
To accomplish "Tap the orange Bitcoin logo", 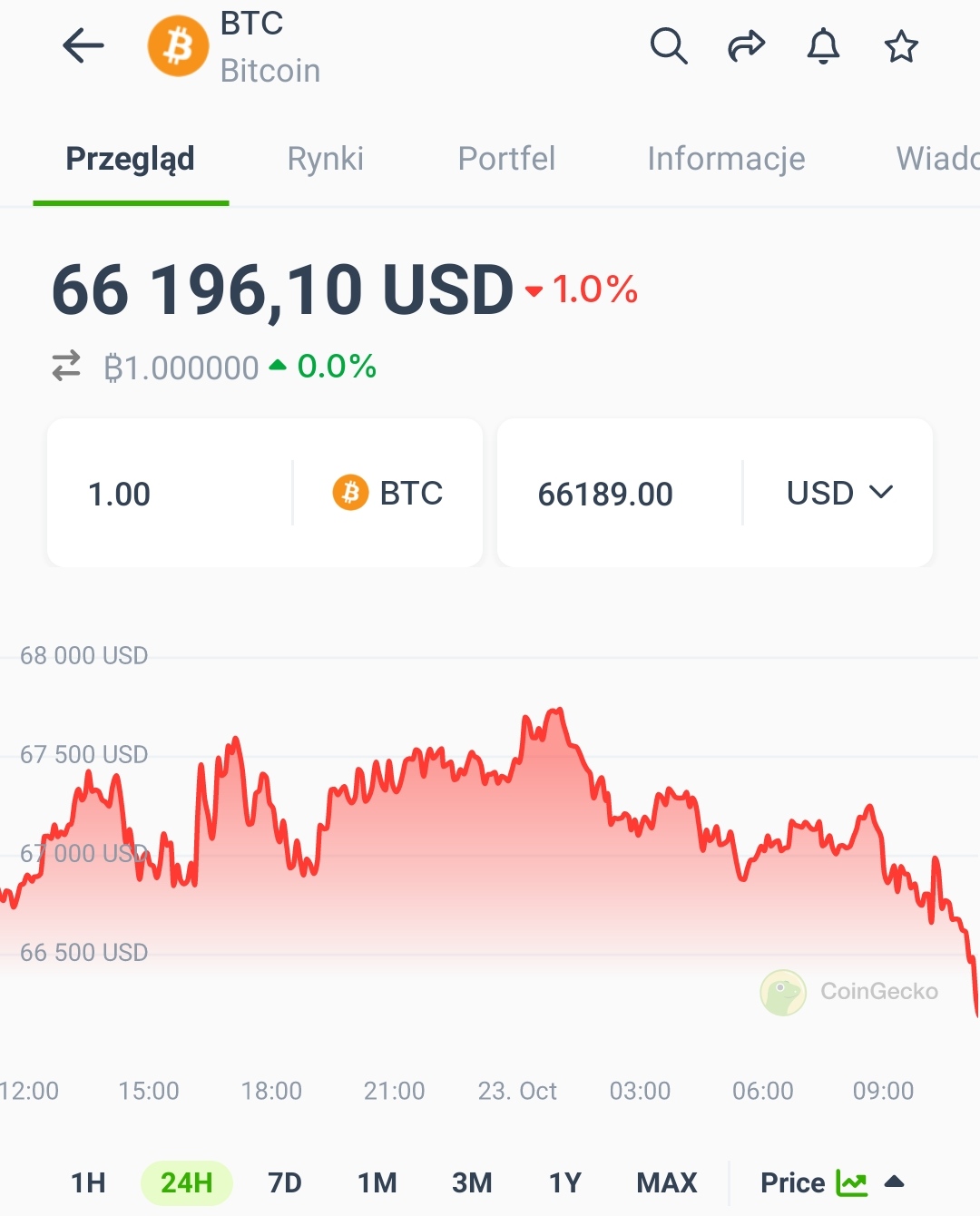I will [178, 46].
